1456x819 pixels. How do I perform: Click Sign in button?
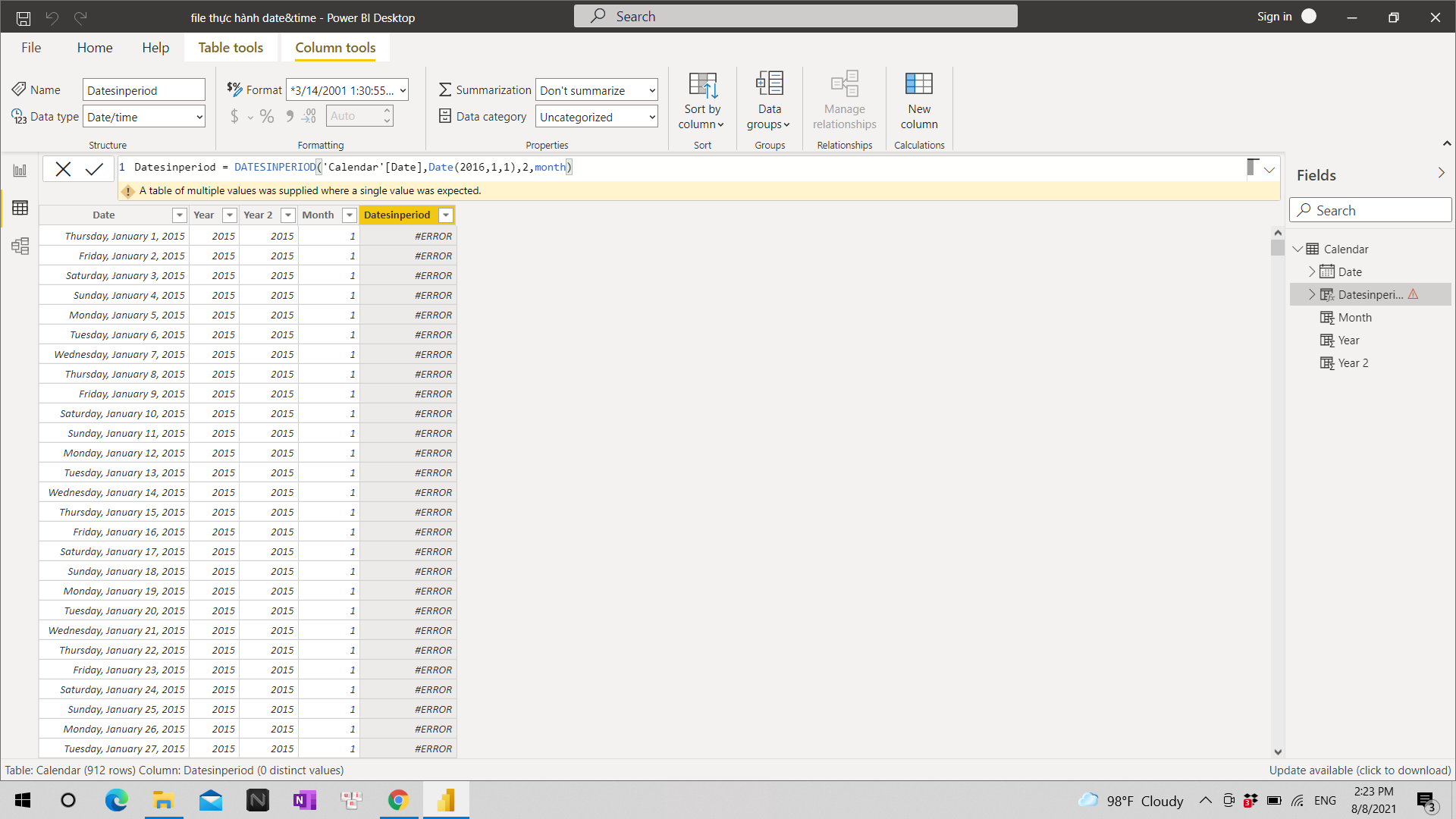1286,17
